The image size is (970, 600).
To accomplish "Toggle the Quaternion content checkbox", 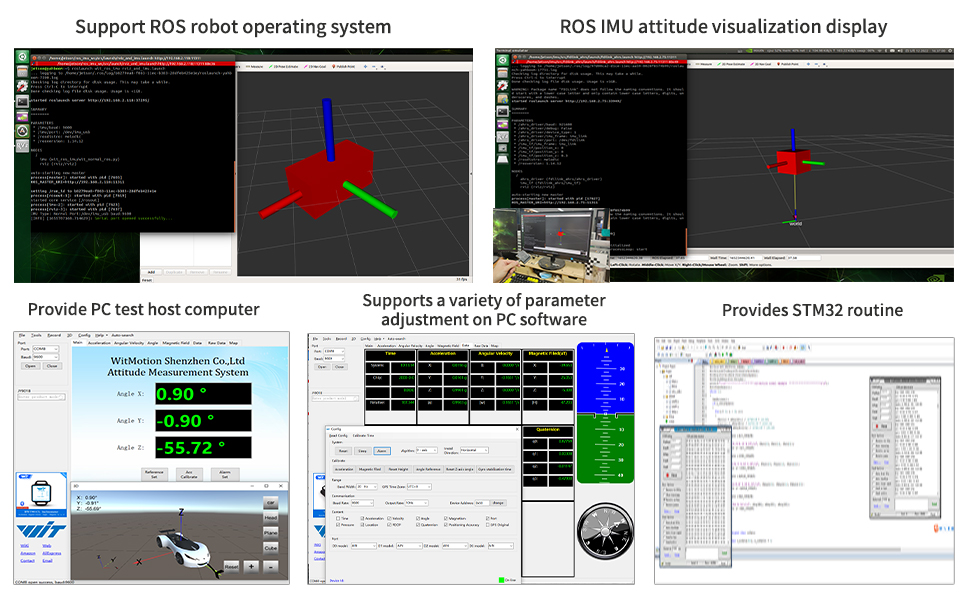I will point(418,526).
